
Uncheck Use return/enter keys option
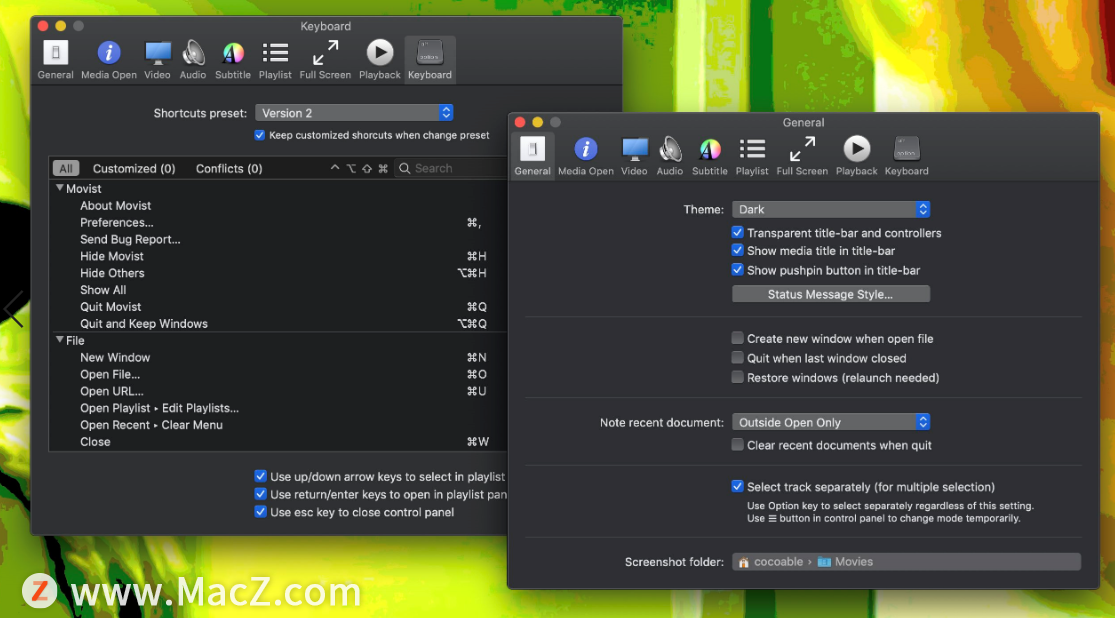(260, 494)
